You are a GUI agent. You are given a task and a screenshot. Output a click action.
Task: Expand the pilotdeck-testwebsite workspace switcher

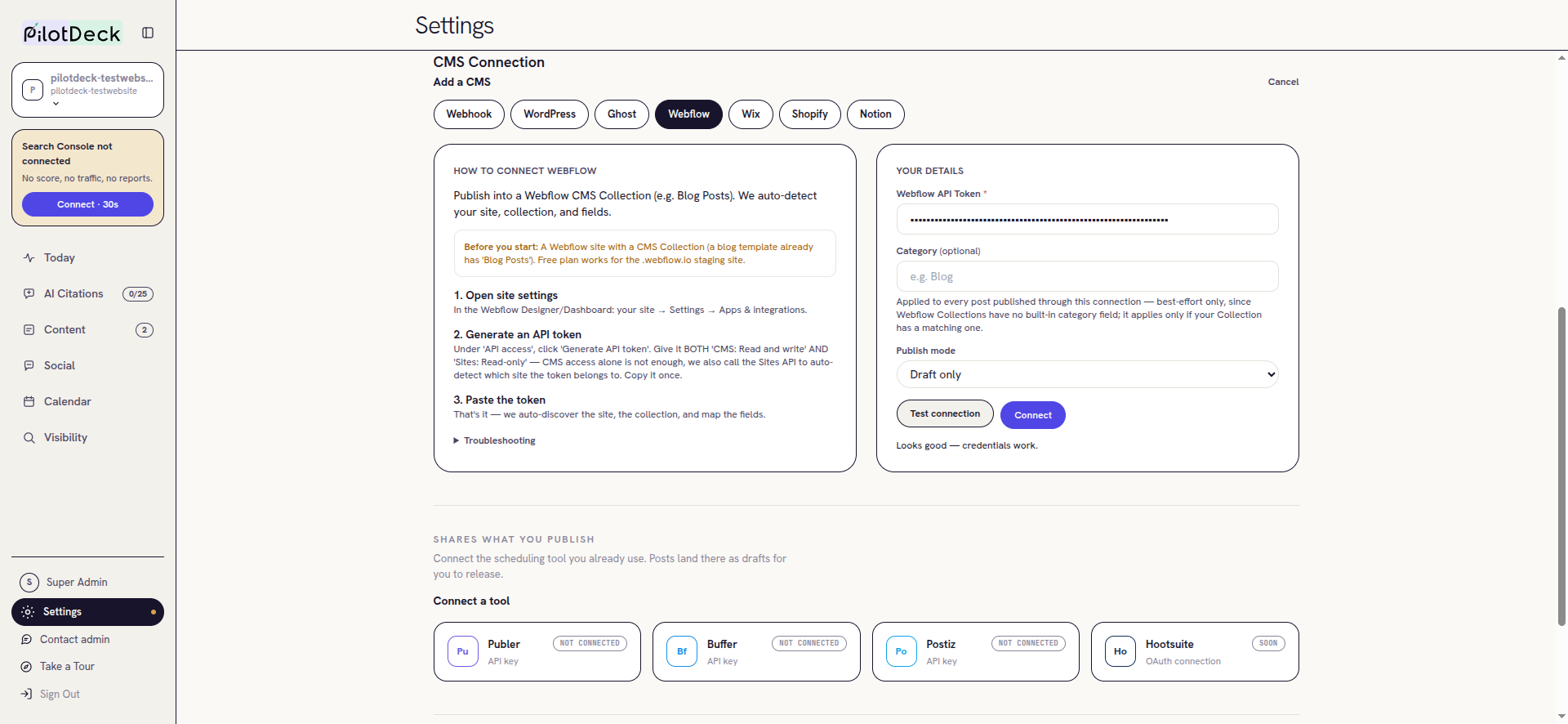(x=87, y=90)
